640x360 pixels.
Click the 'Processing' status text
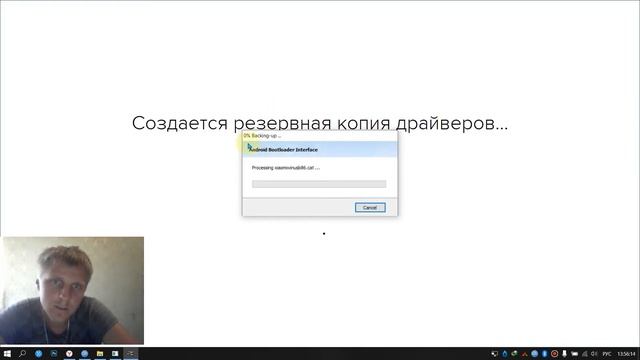pos(285,168)
